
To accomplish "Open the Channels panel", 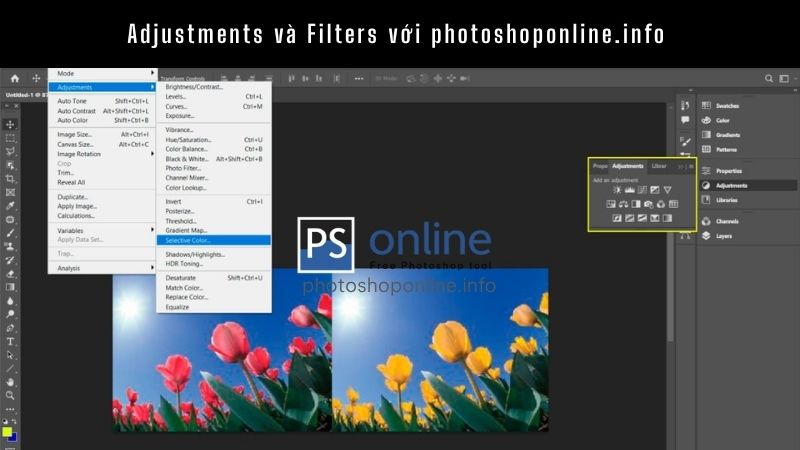I will (721, 221).
